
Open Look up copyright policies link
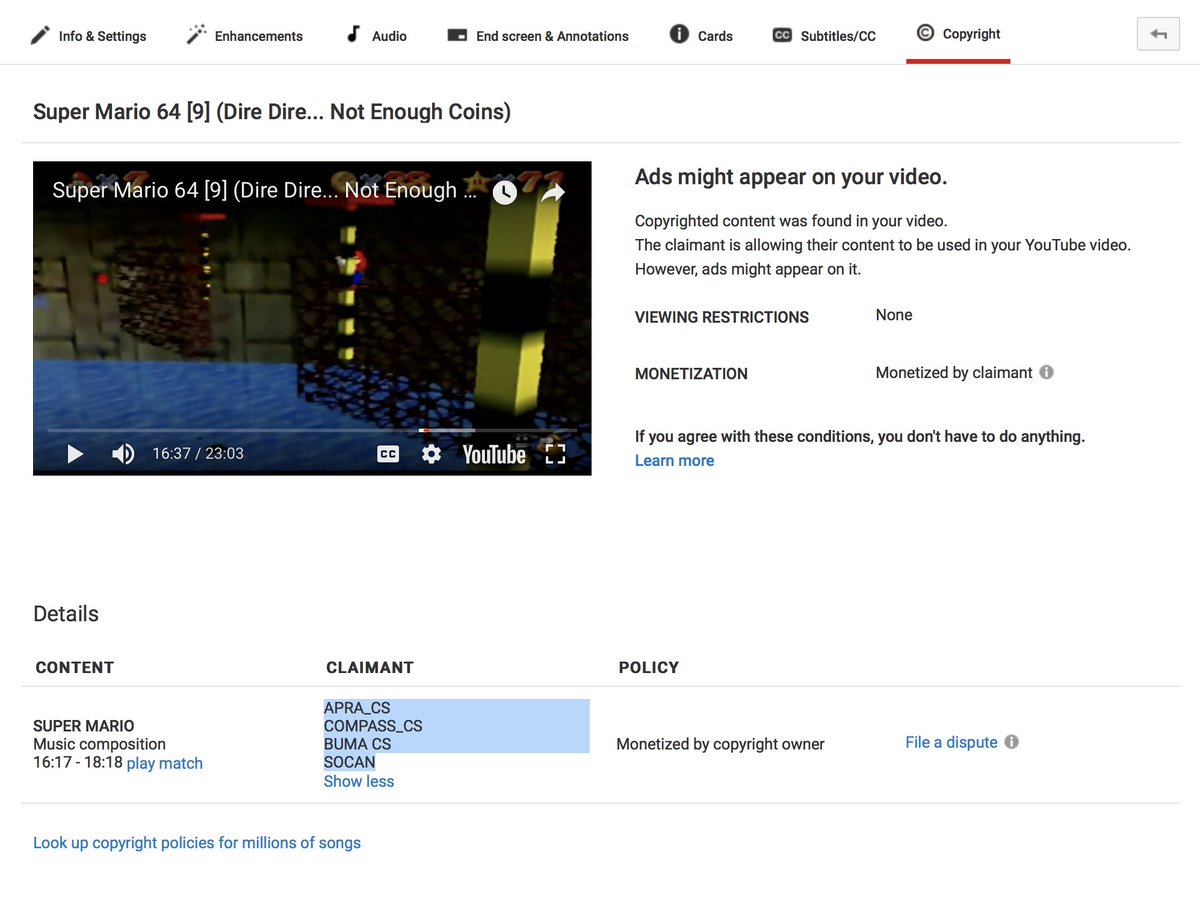197,843
